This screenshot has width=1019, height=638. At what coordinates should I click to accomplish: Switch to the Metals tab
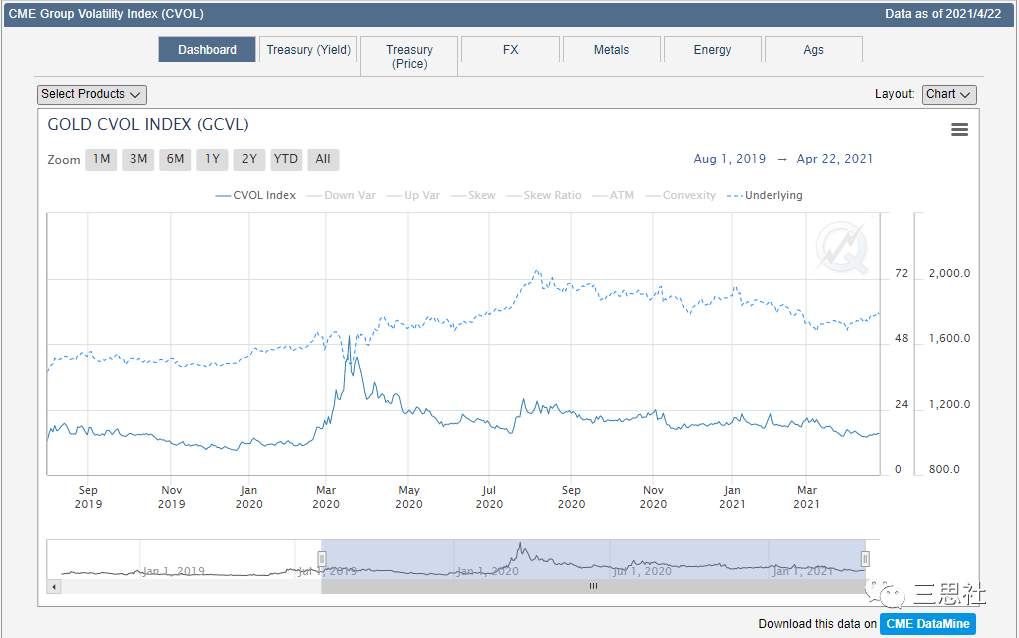pyautogui.click(x=612, y=49)
